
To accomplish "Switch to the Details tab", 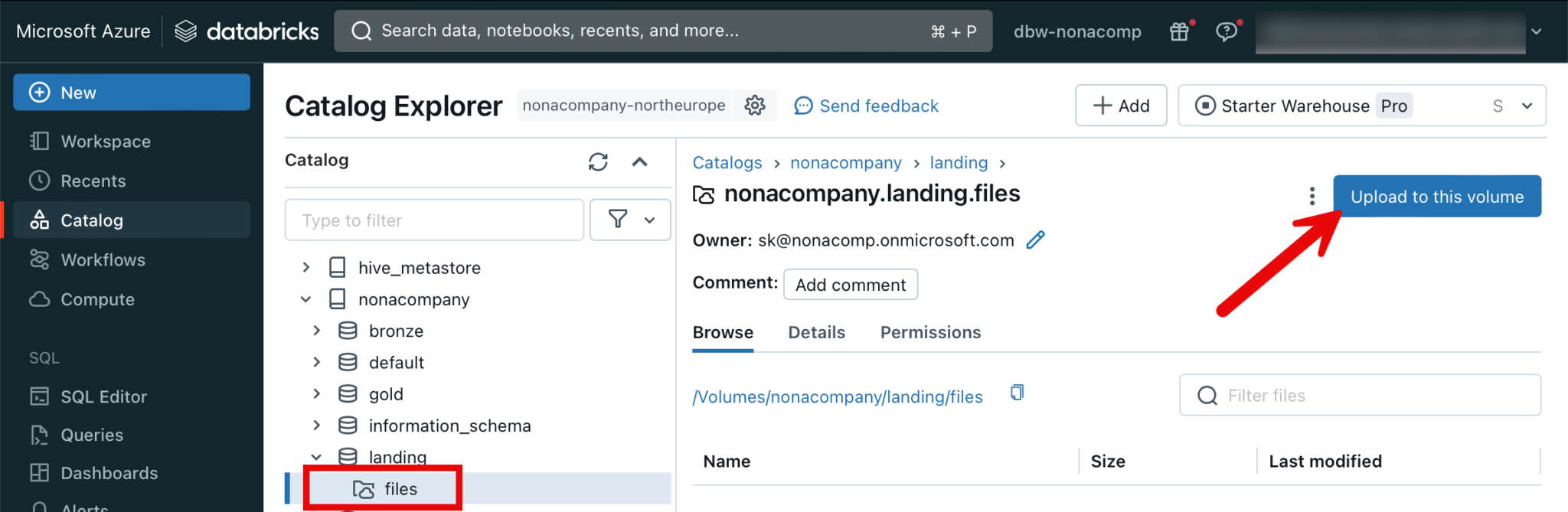I will [816, 332].
